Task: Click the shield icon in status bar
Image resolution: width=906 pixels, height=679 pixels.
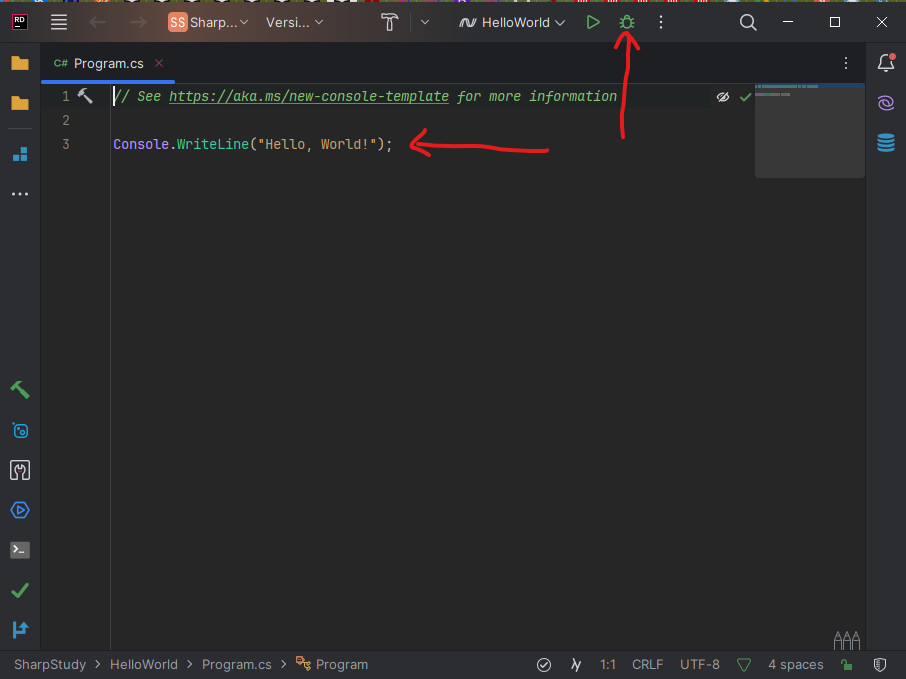Action: pyautogui.click(x=879, y=665)
